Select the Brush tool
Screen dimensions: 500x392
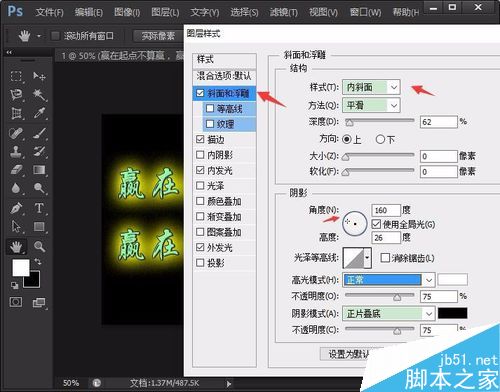click(x=39, y=133)
